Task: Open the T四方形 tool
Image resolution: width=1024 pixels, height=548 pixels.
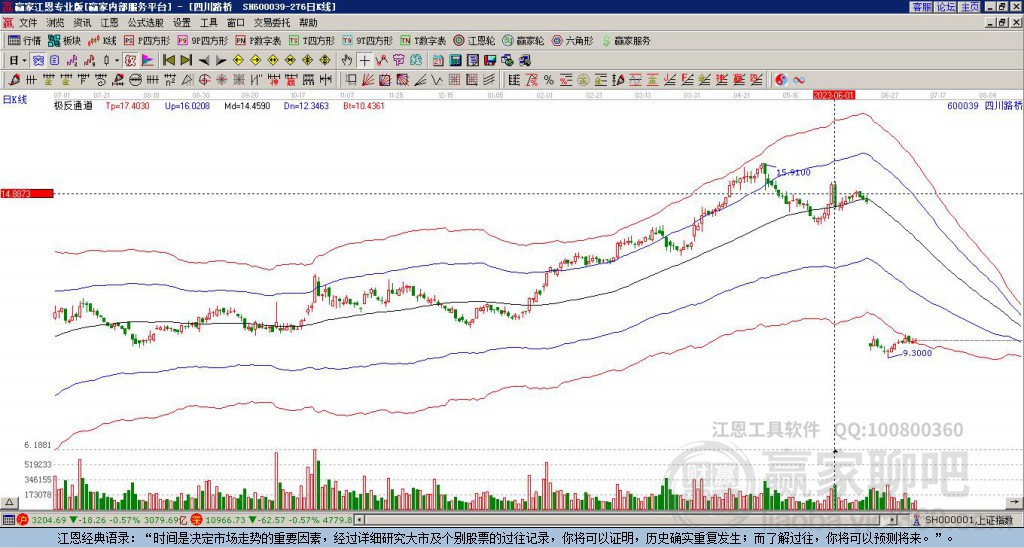Action: 312,40
